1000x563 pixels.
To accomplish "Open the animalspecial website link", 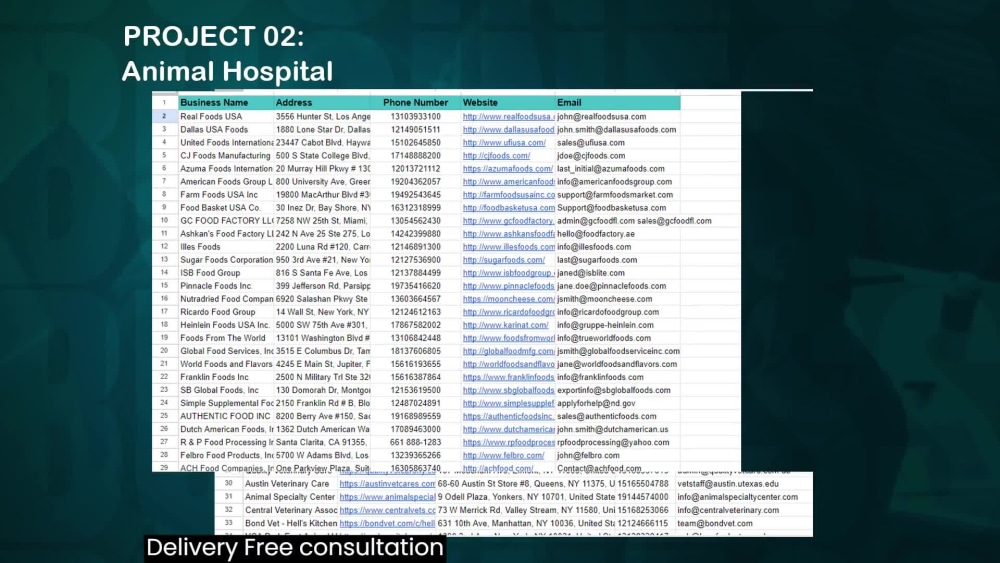I will (x=387, y=497).
